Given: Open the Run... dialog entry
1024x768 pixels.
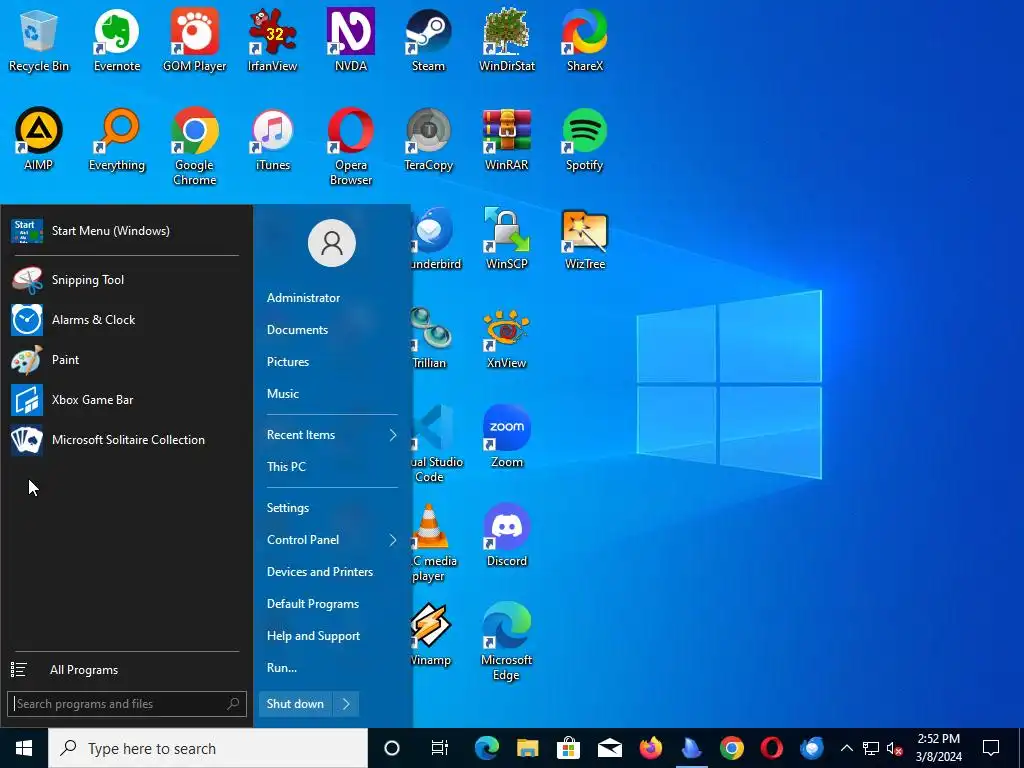Looking at the screenshot, I should pyautogui.click(x=281, y=668).
